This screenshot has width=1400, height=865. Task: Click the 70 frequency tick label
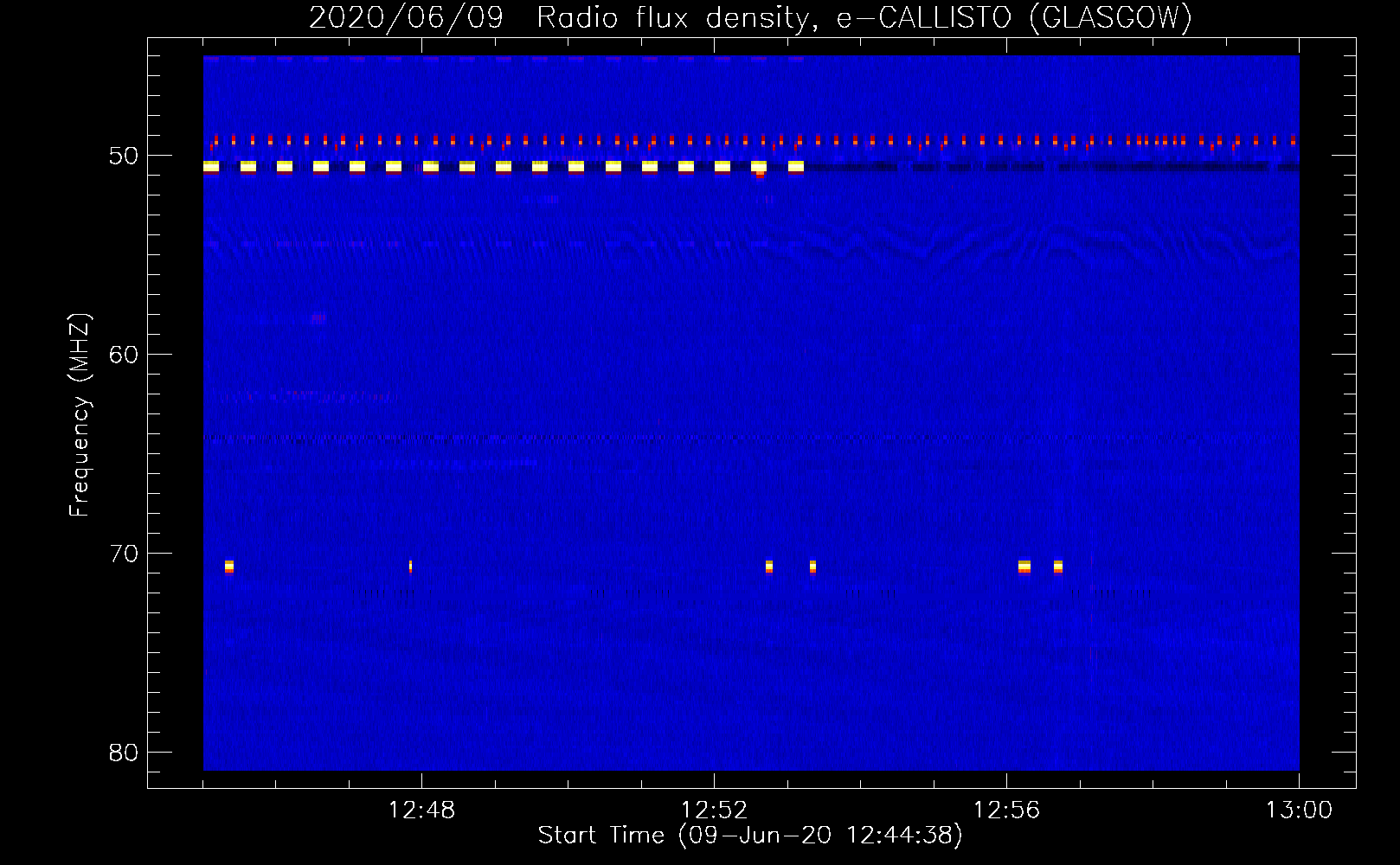coord(124,554)
